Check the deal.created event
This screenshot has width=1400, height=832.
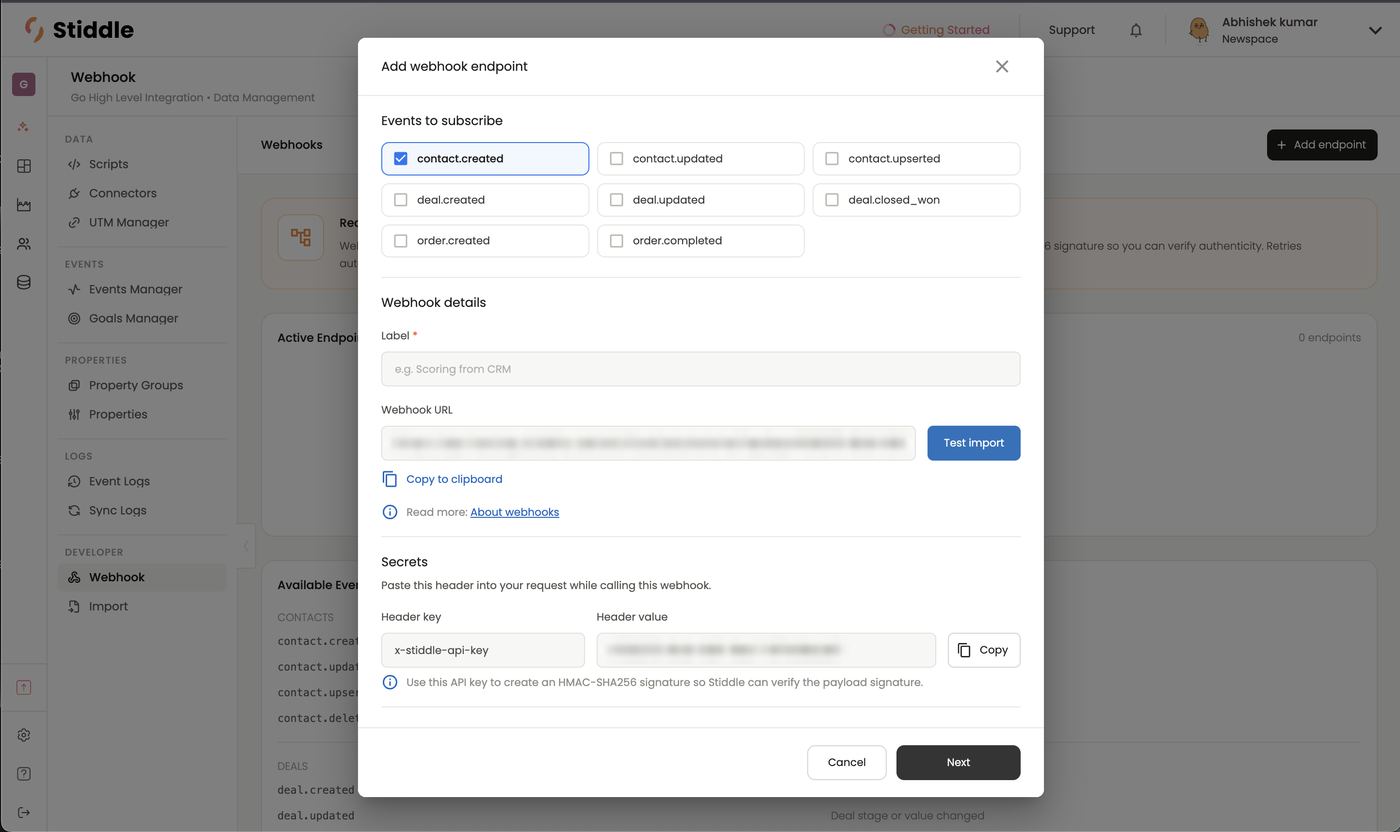(401, 200)
